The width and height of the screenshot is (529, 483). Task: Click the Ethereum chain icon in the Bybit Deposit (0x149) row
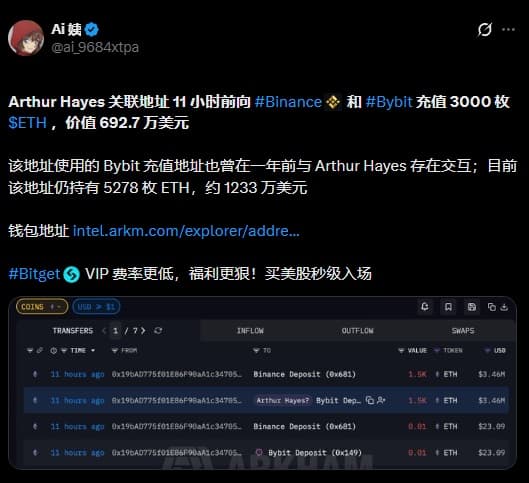click(35, 453)
